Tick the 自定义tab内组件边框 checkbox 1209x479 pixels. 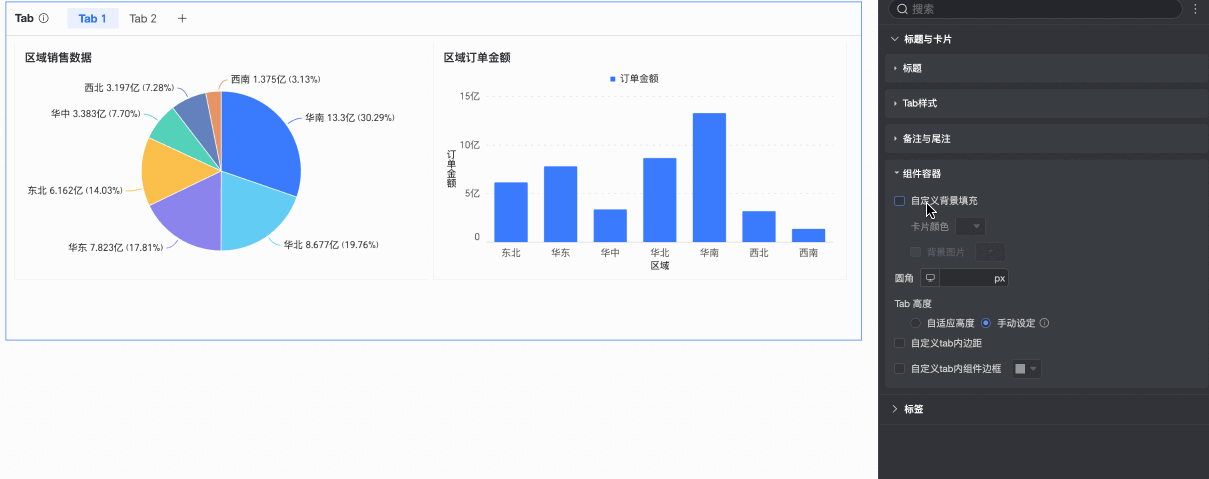(x=900, y=369)
